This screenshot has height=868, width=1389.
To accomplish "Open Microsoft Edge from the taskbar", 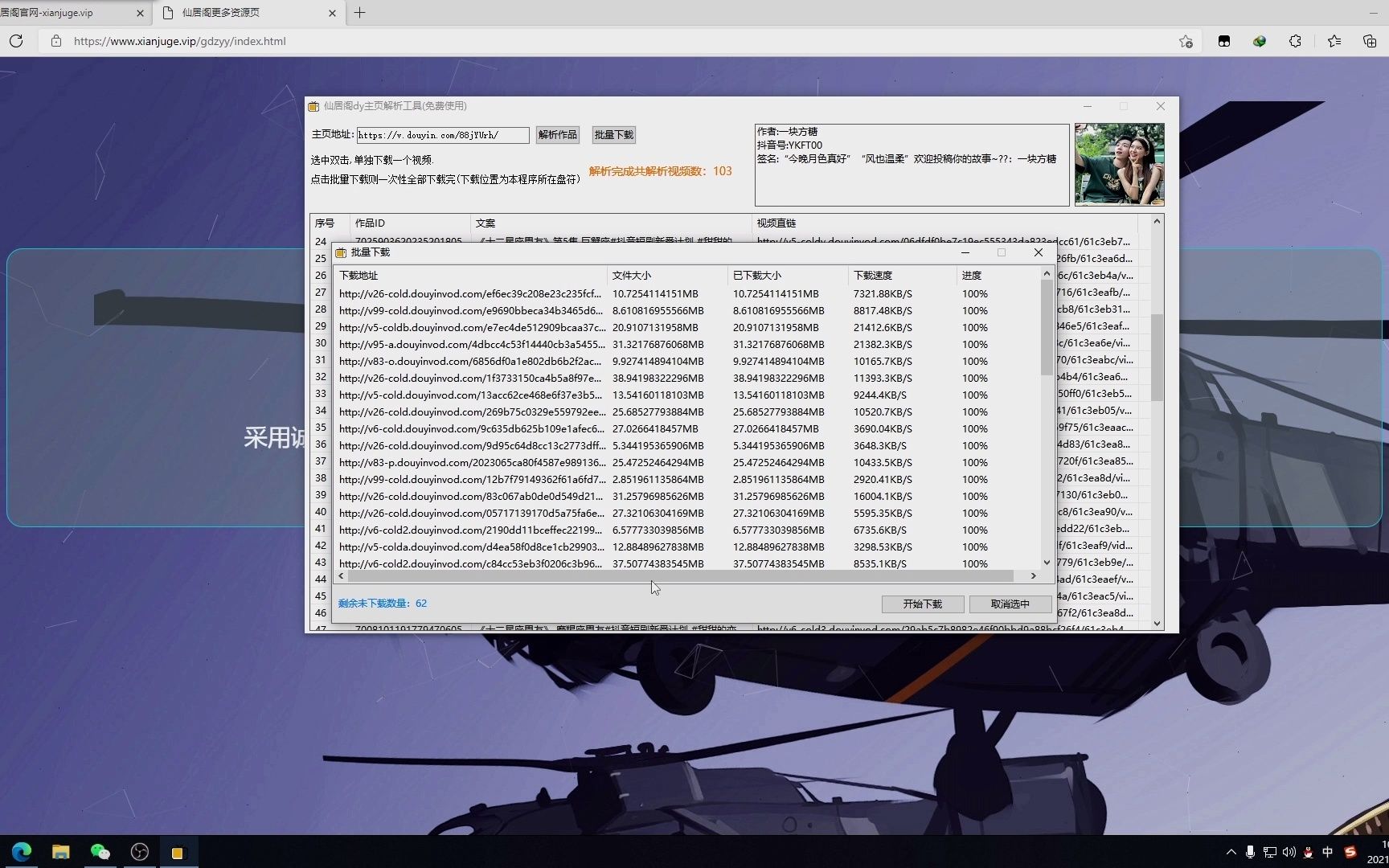I will click(22, 852).
